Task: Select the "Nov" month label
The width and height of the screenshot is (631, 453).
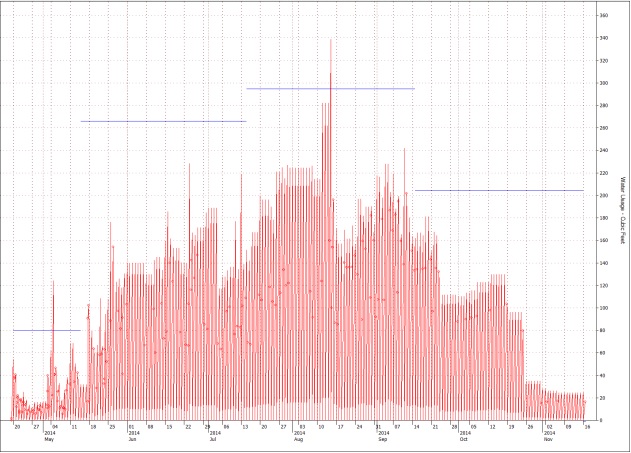Action: pyautogui.click(x=548, y=439)
